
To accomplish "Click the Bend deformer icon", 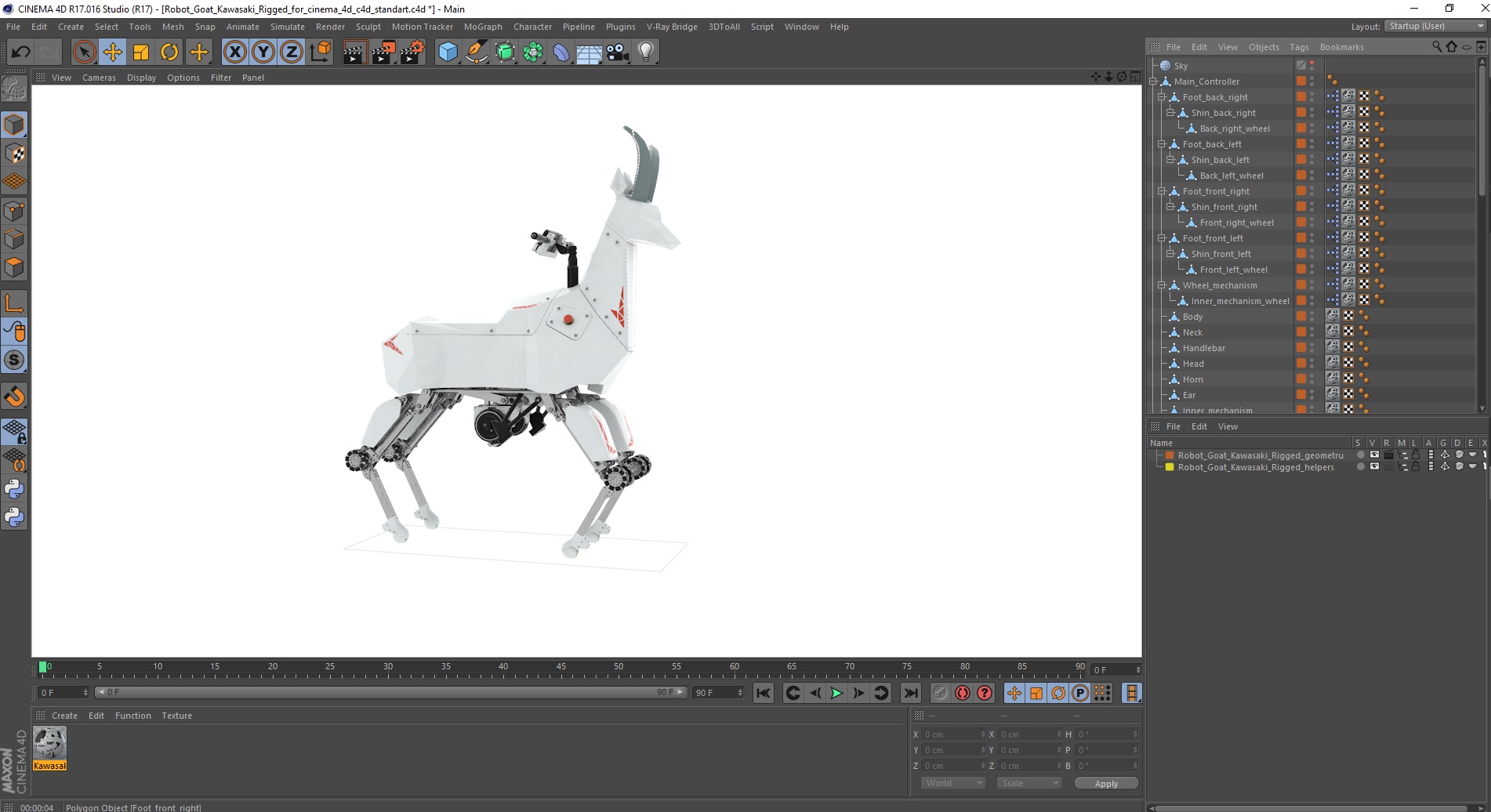I will 561,53.
